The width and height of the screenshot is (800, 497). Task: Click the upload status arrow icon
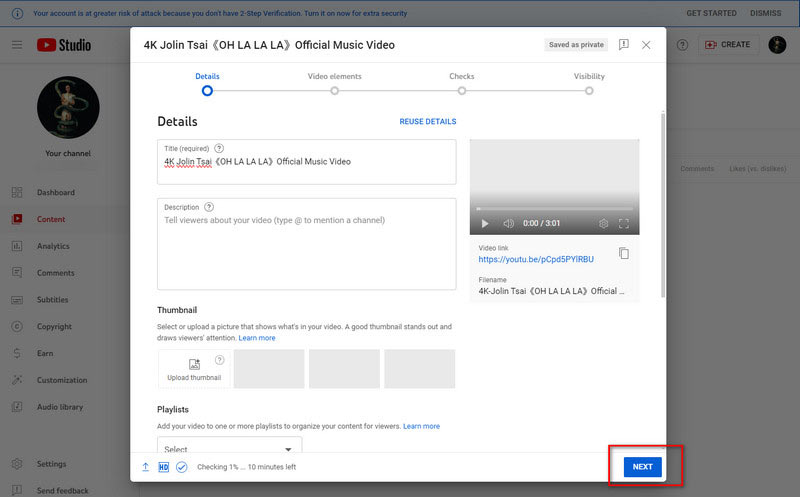[x=145, y=467]
